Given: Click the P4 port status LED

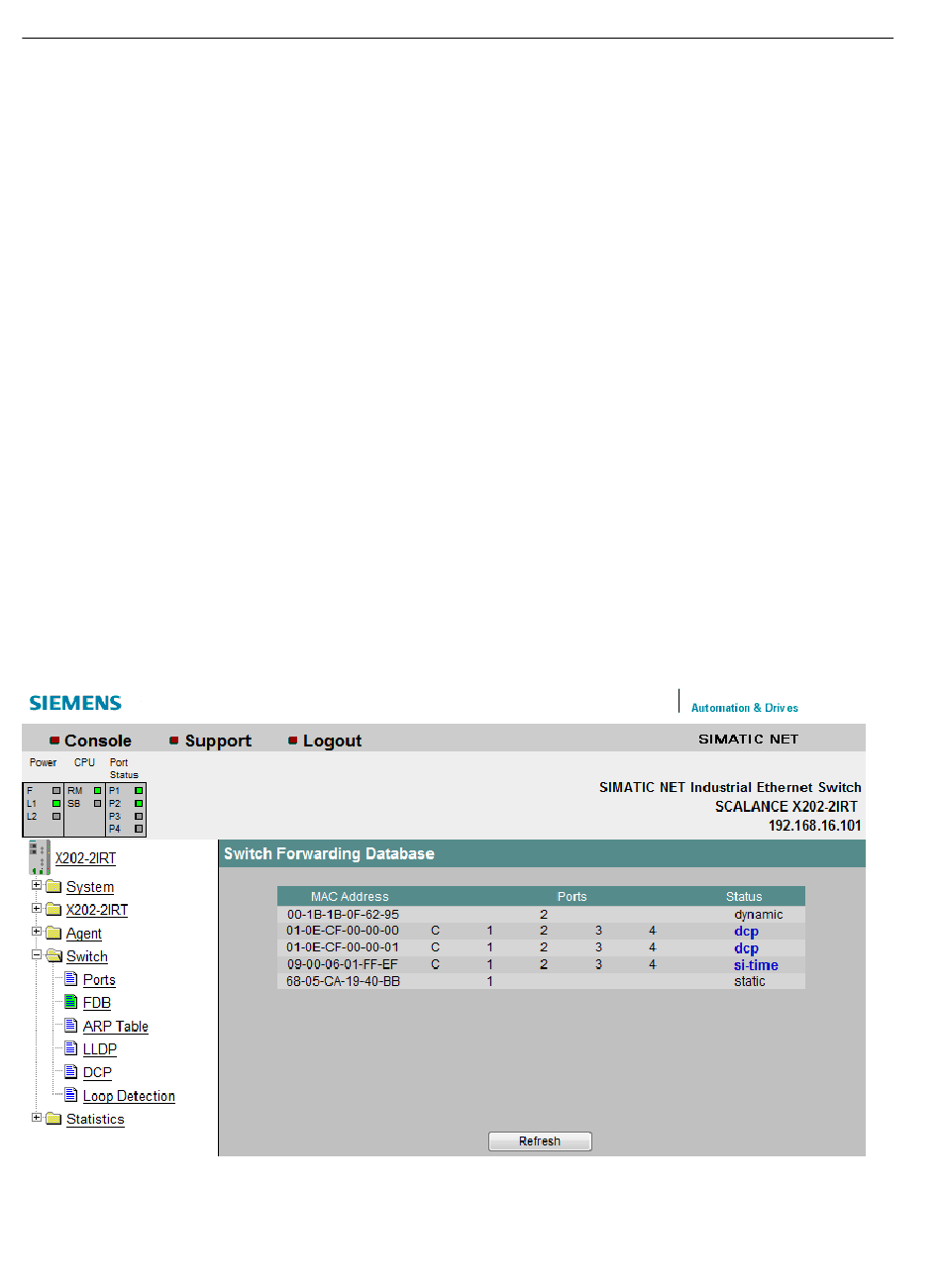Looking at the screenshot, I should (x=139, y=829).
